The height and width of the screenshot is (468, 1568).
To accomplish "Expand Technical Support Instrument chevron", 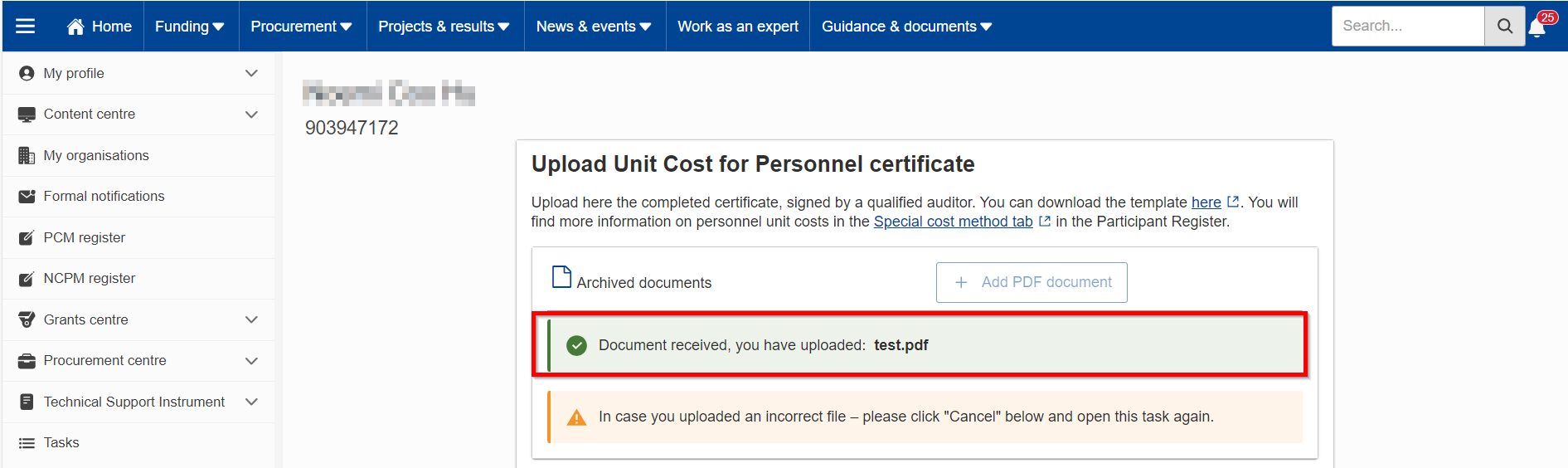I will click(x=251, y=402).
